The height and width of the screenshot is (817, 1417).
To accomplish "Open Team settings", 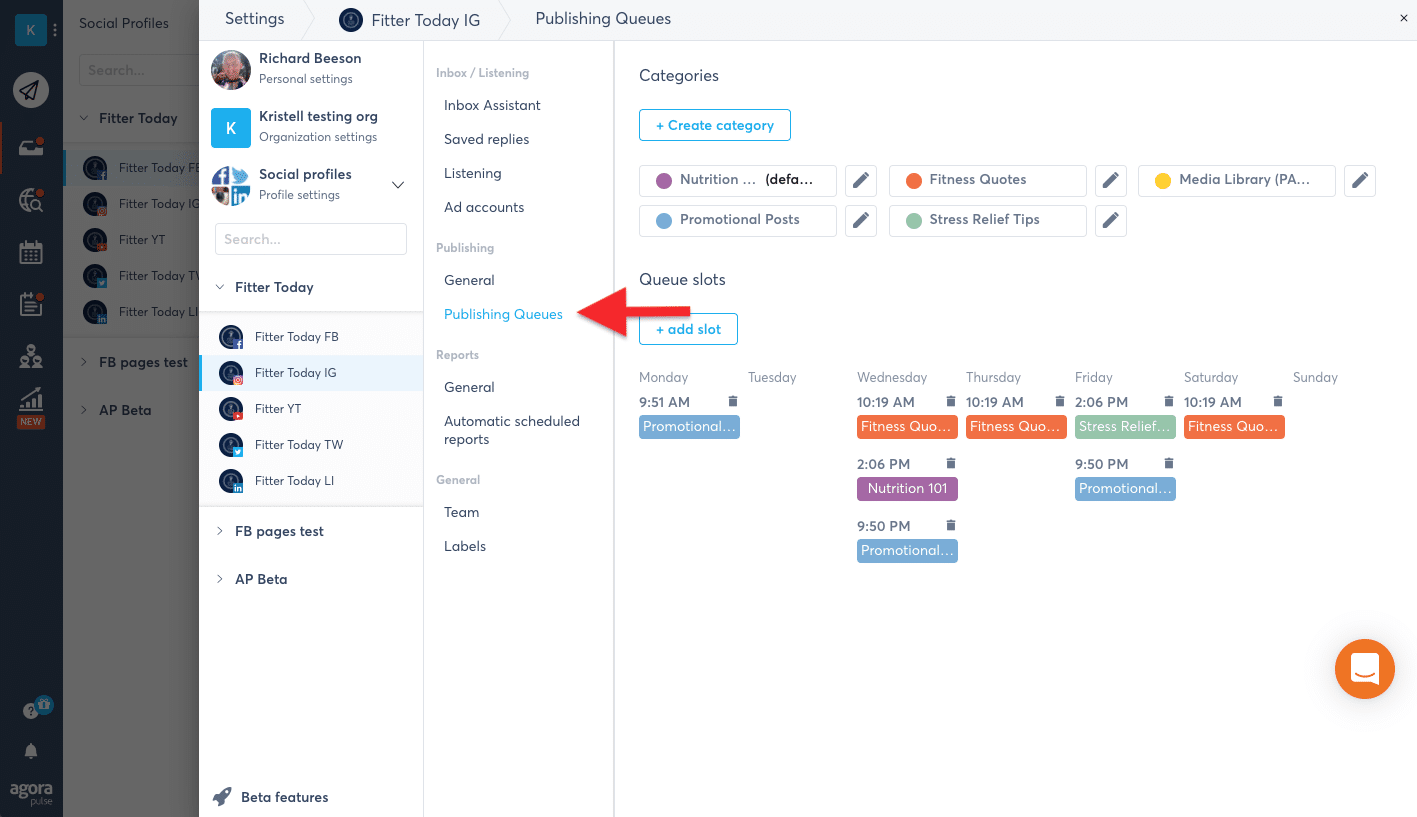I will [462, 512].
